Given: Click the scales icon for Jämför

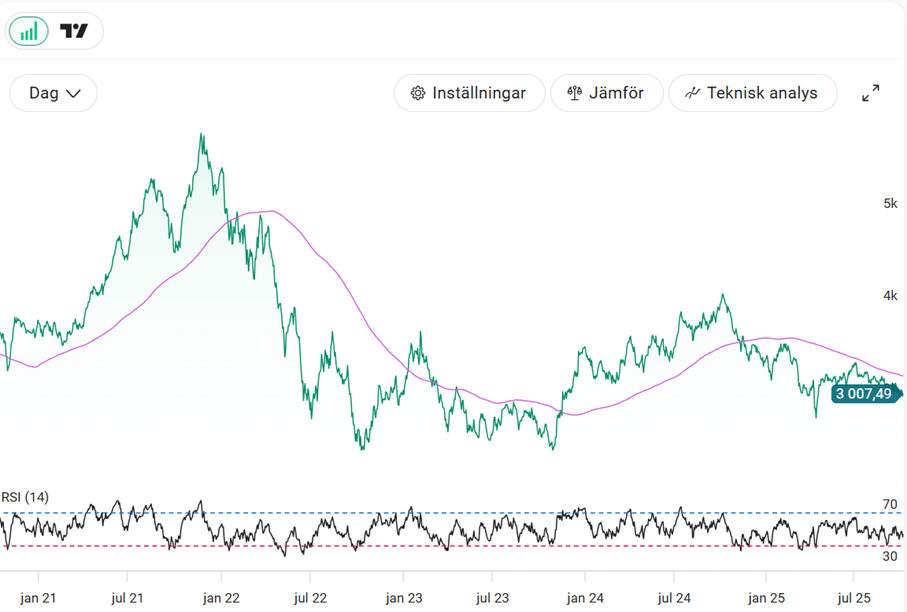Looking at the screenshot, I should 574,93.
